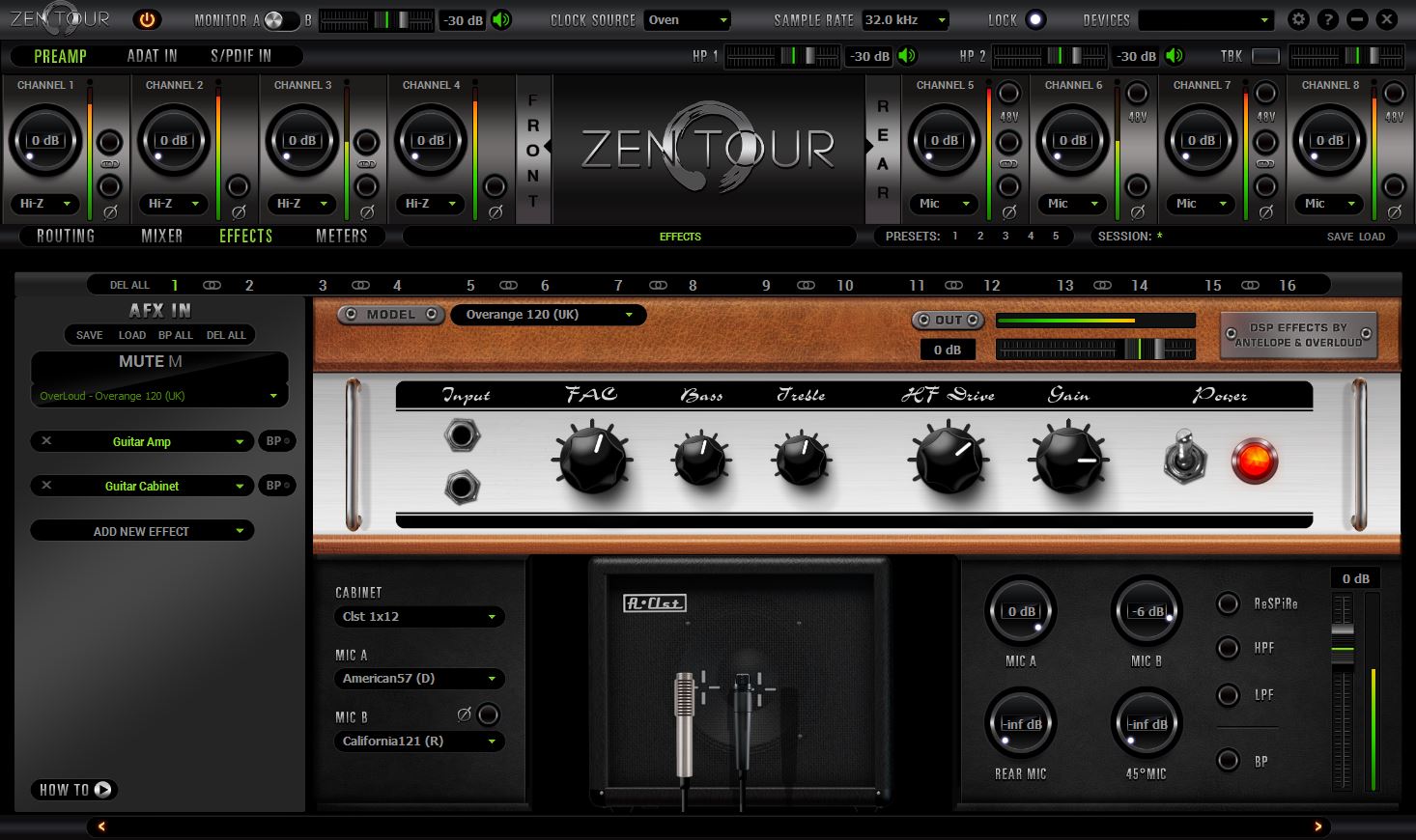Click the session LOAD button
The image size is (1416, 840).
[x=1372, y=237]
